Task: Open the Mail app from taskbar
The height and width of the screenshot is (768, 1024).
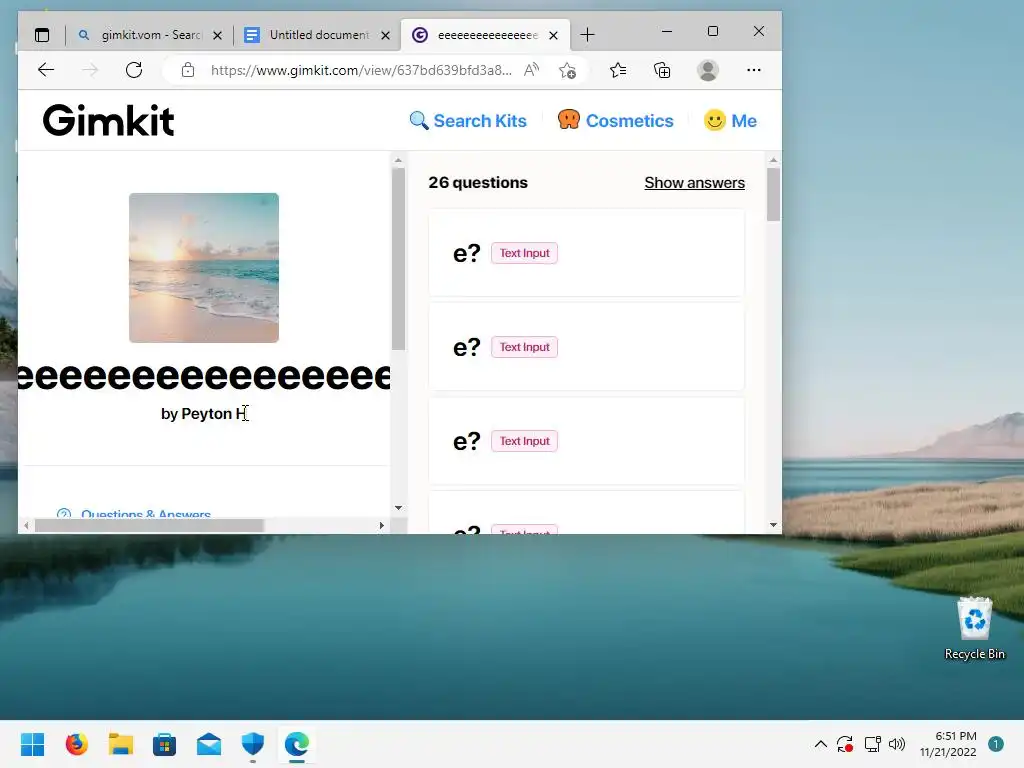Action: point(209,744)
